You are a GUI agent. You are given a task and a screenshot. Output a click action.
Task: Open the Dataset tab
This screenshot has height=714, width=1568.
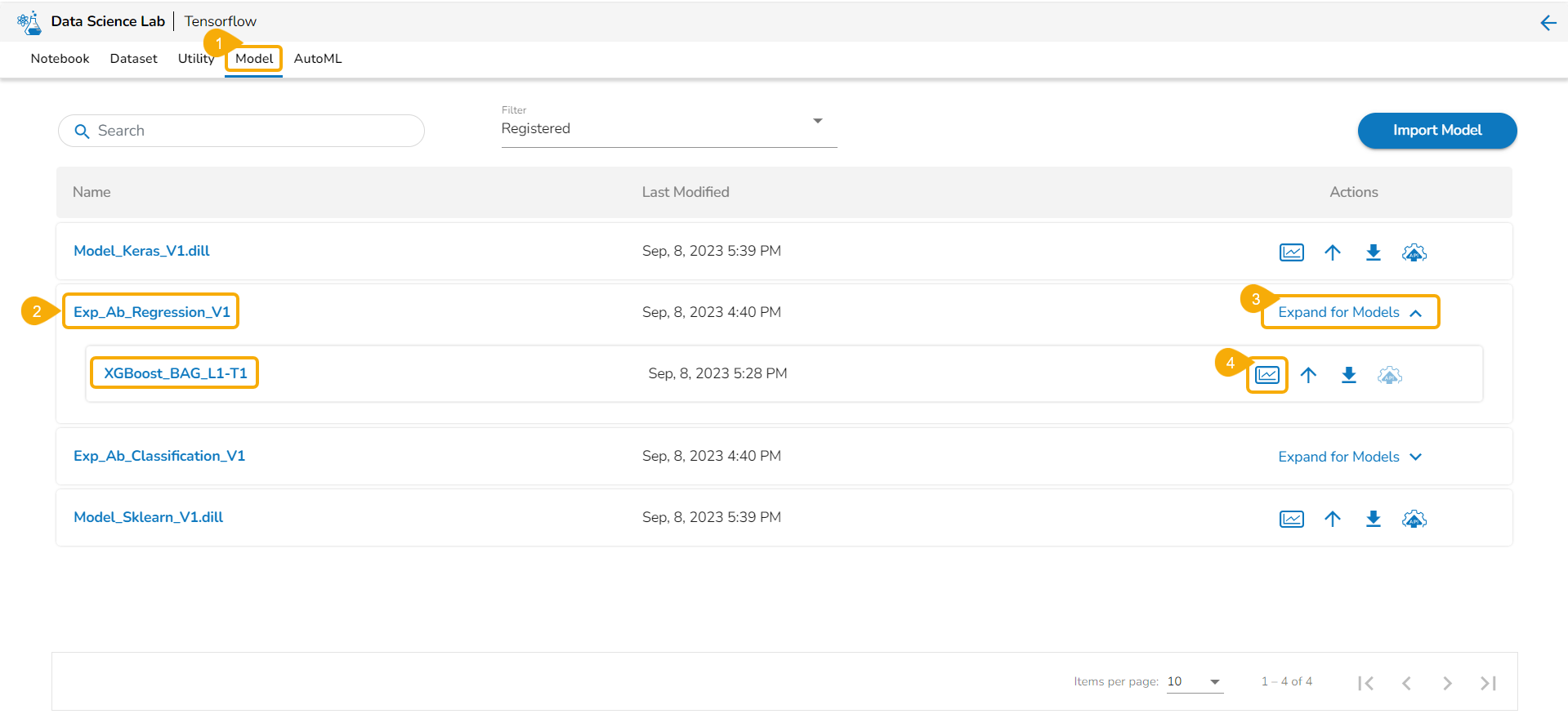click(133, 59)
